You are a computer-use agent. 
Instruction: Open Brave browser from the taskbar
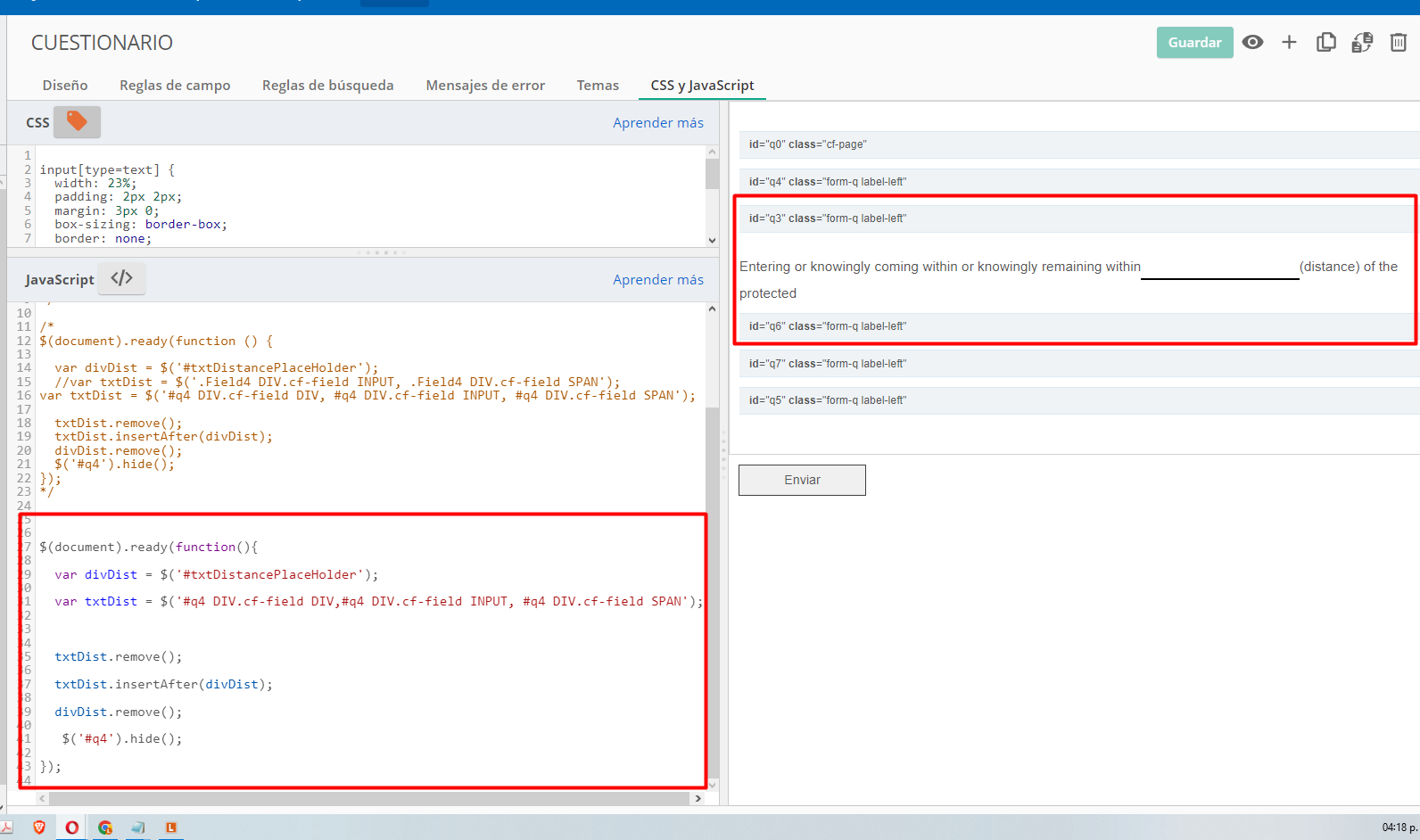click(x=39, y=828)
